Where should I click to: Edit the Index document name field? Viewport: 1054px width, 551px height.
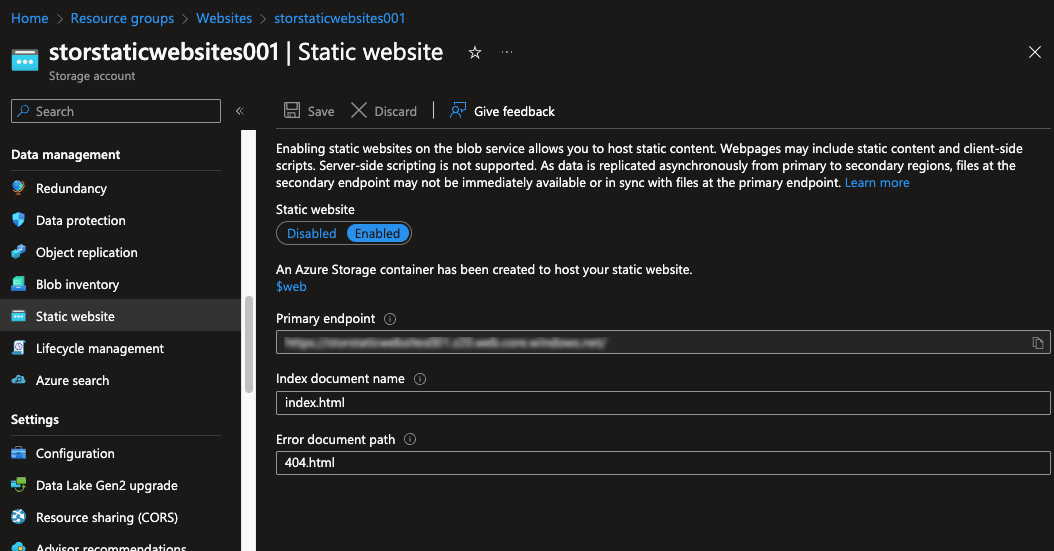(663, 402)
